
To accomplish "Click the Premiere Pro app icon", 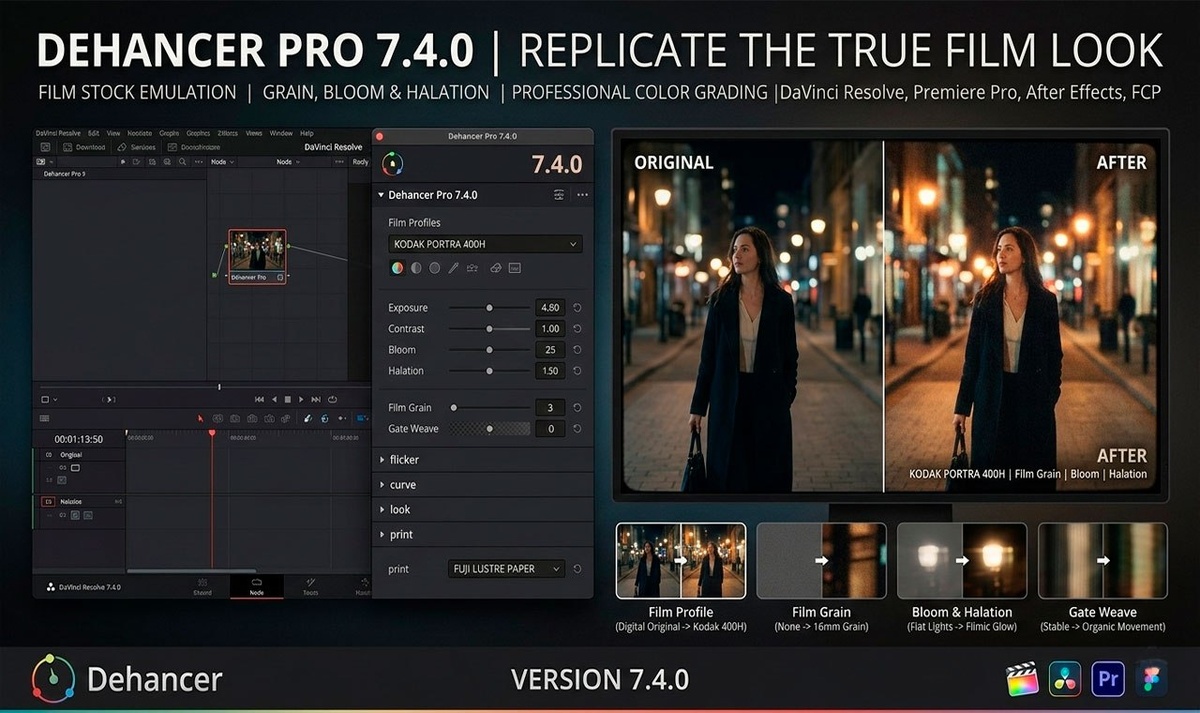I will tap(1108, 678).
